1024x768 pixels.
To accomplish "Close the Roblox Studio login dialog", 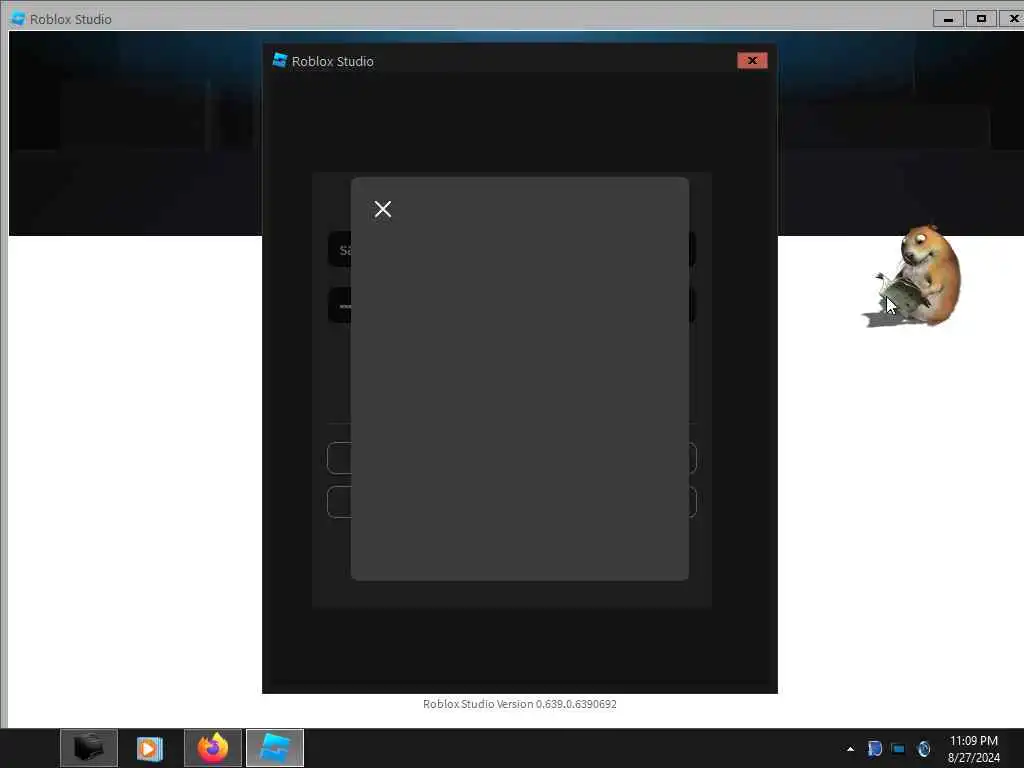I will point(752,61).
